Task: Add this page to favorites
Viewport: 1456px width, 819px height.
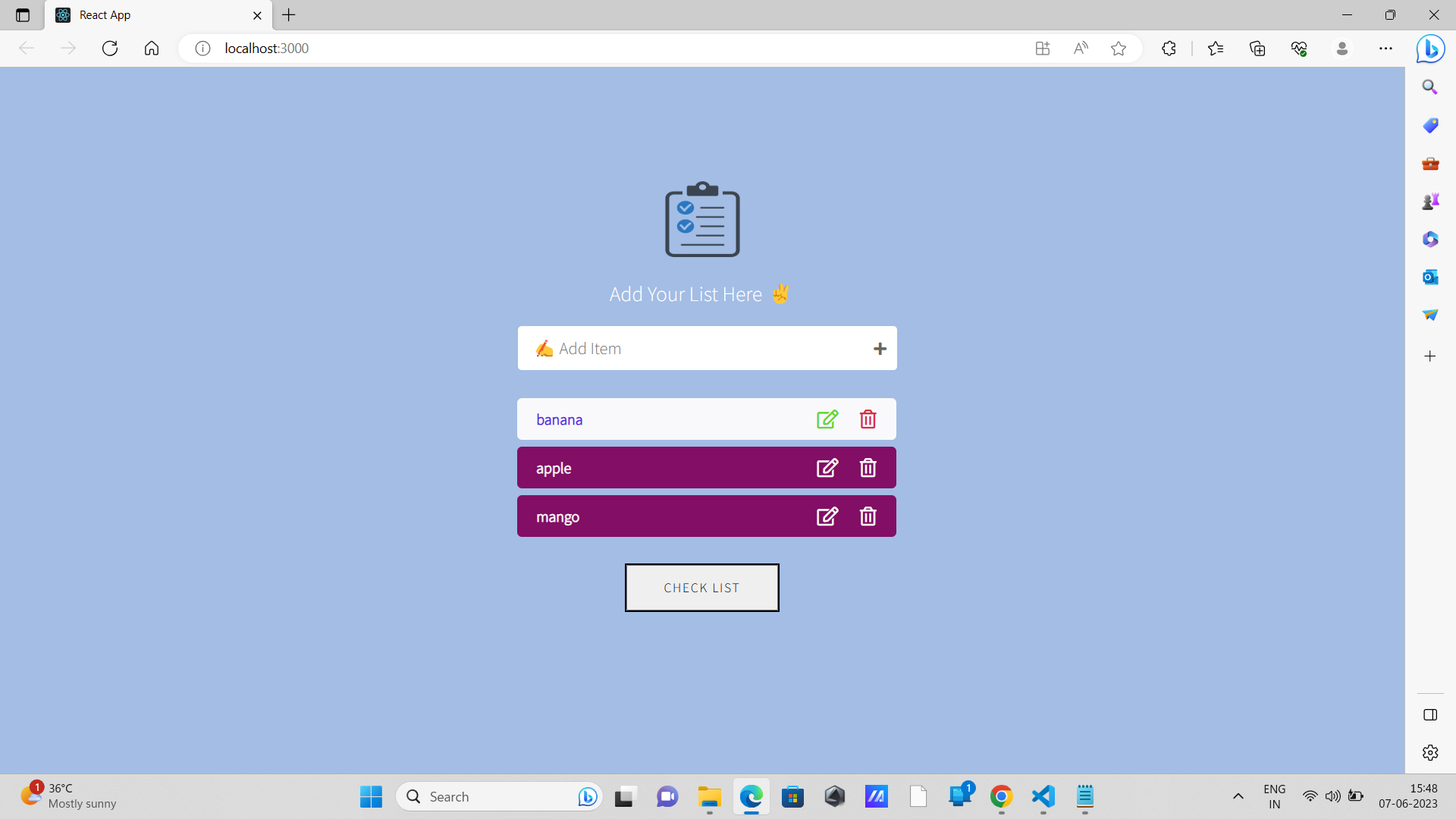Action: pyautogui.click(x=1119, y=48)
